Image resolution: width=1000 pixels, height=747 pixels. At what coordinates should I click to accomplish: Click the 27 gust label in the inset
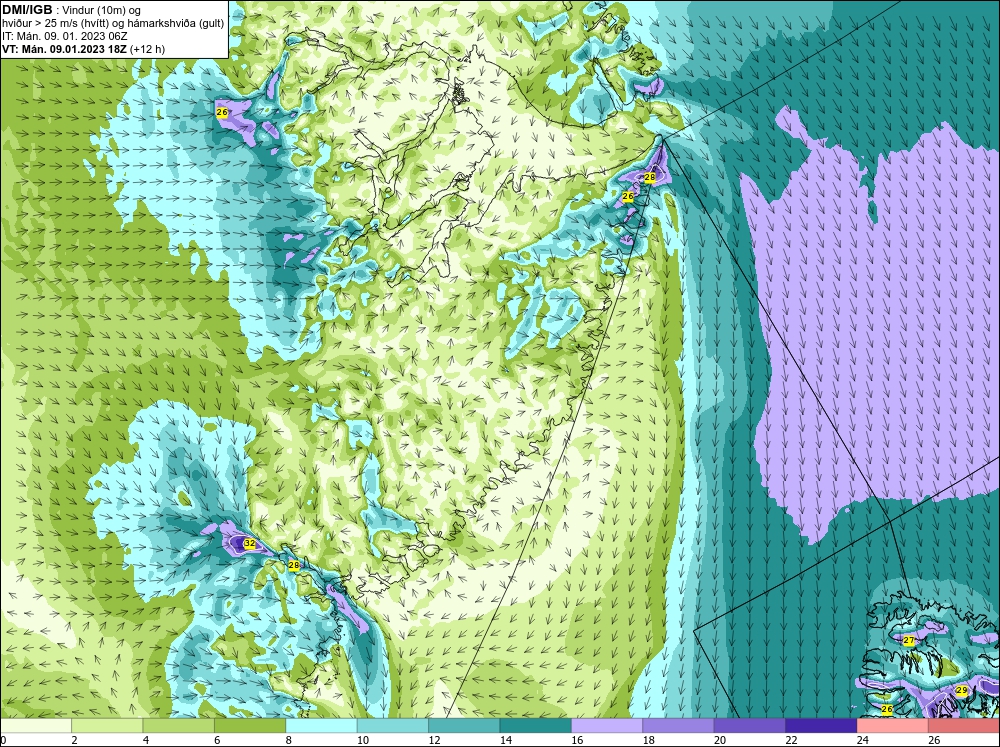click(909, 640)
